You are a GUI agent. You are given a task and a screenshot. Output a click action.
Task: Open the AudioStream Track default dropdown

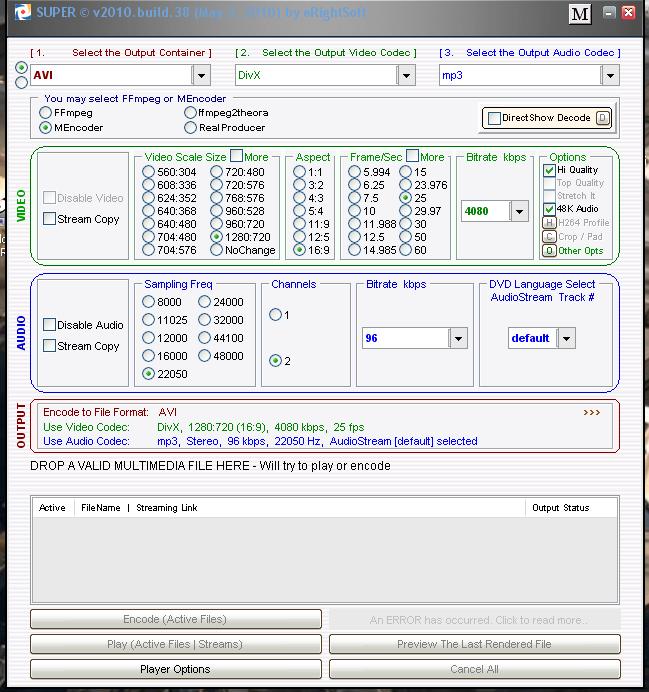pyautogui.click(x=566, y=338)
